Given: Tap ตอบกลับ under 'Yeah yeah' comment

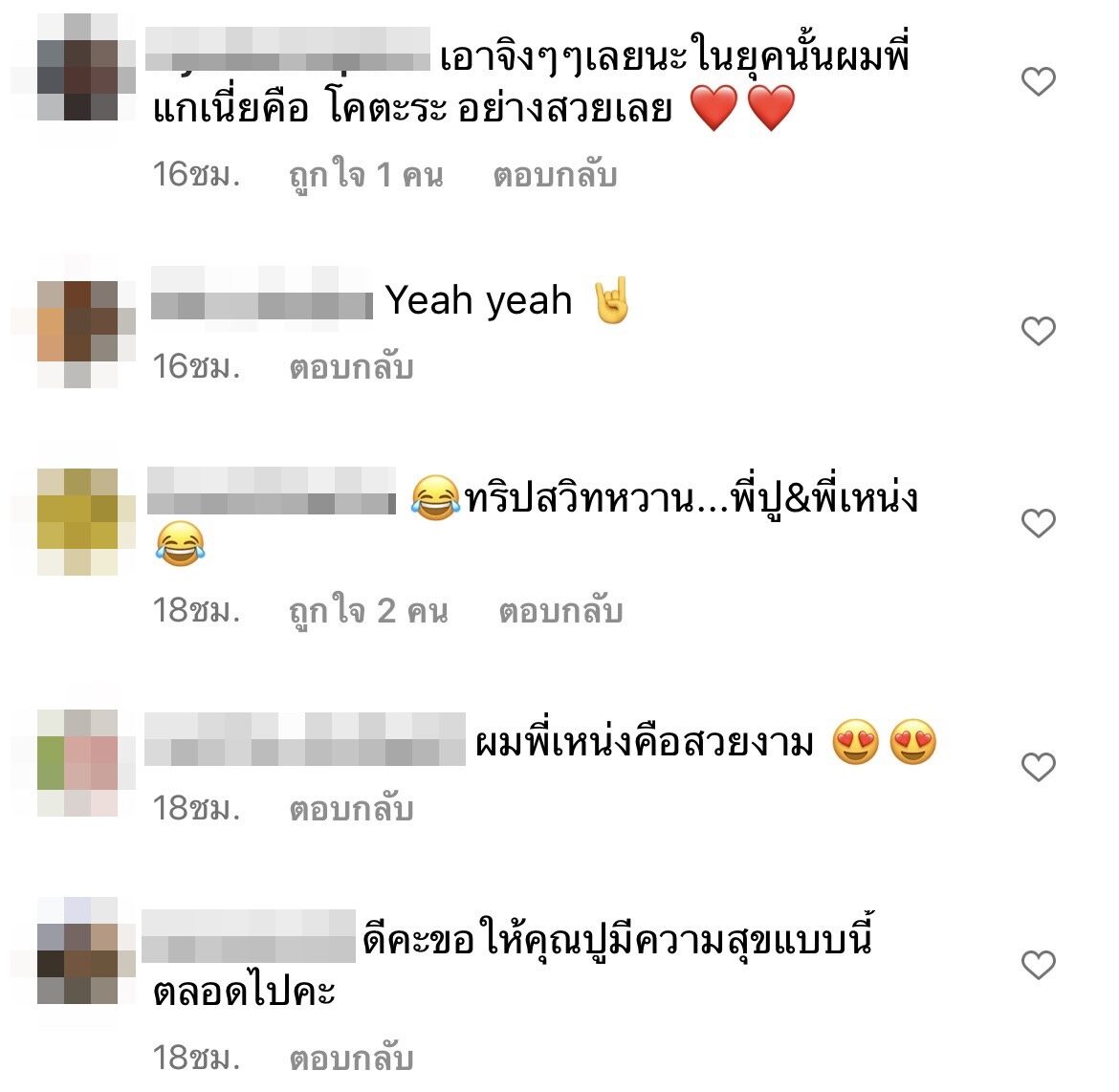Looking at the screenshot, I should 351,367.
